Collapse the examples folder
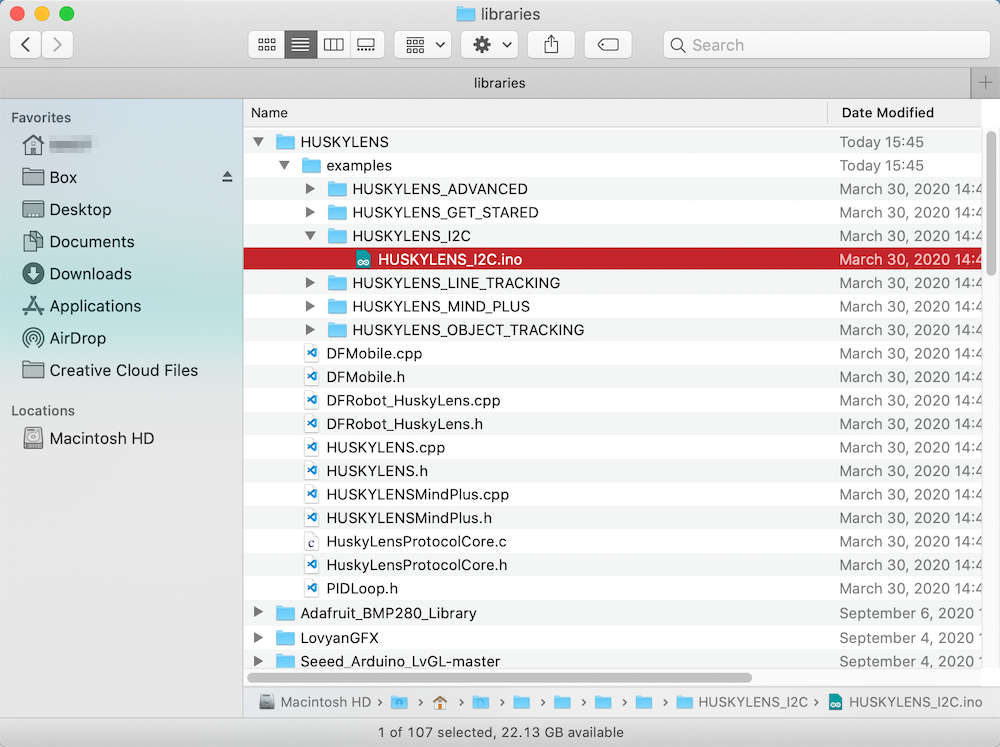Image resolution: width=1000 pixels, height=747 pixels. (284, 165)
